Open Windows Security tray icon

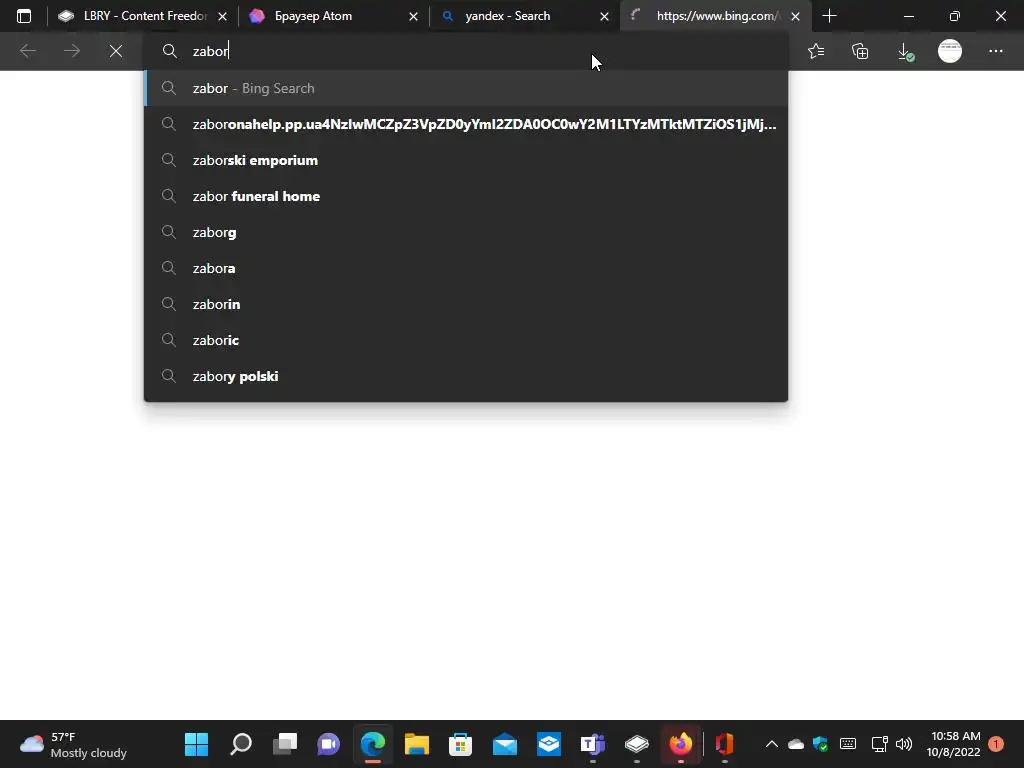(x=820, y=744)
